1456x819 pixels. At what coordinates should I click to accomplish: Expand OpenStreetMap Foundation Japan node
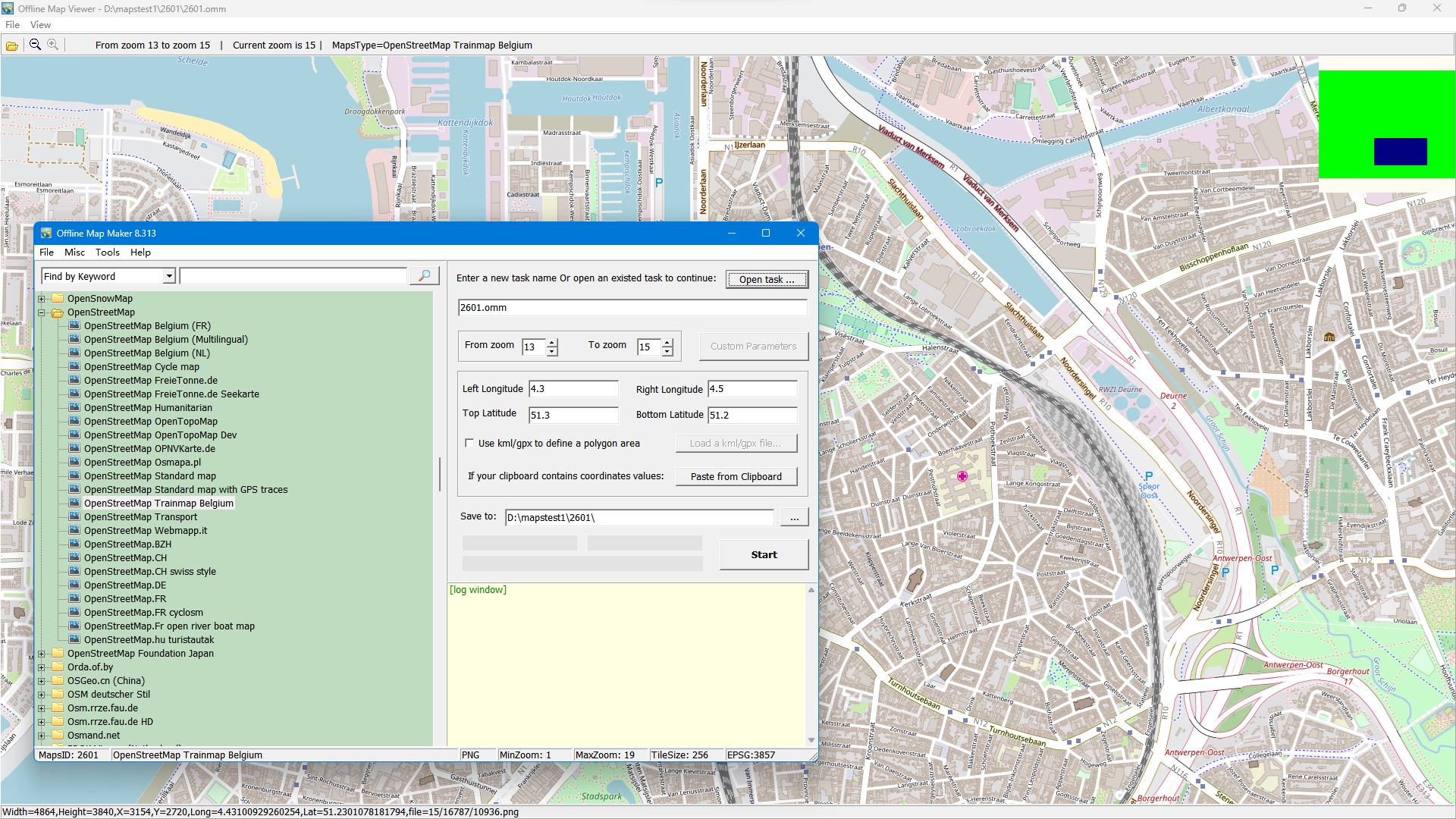[42, 654]
